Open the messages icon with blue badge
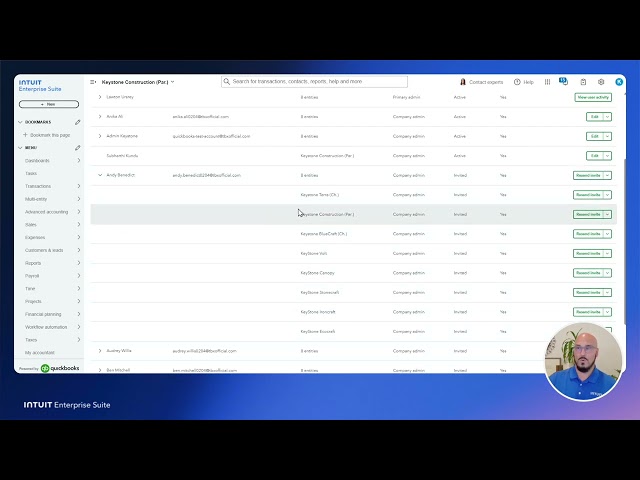 (564, 81)
